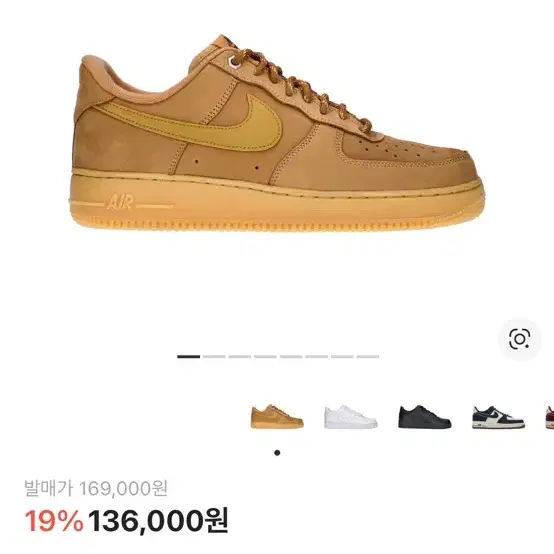Tap the image search camera icon

click(519, 339)
